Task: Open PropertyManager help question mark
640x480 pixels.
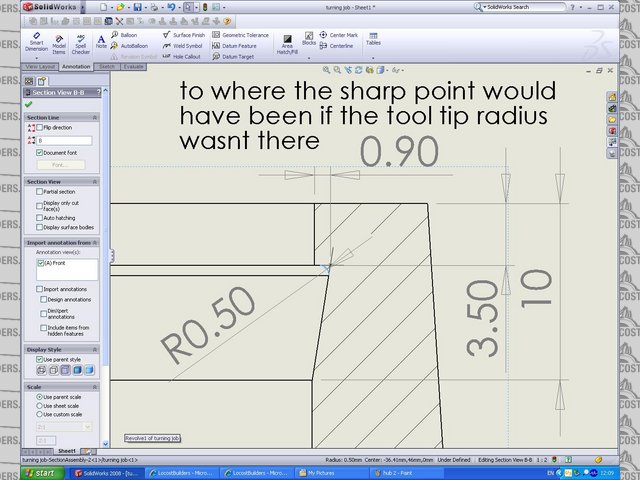Action: (98, 93)
